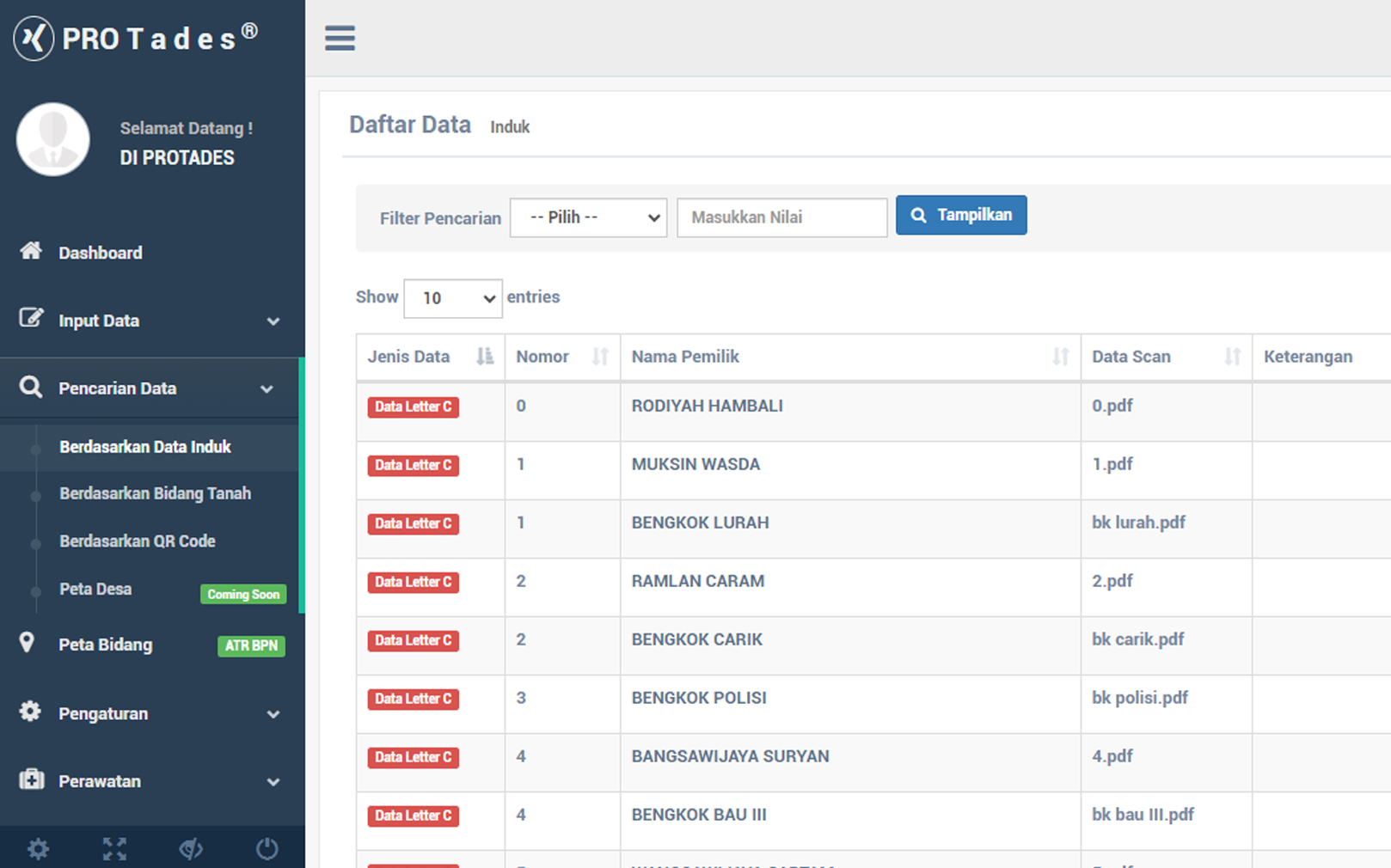This screenshot has height=868, width=1391.
Task: Toggle the hamburger menu icon
Action: coord(340,38)
